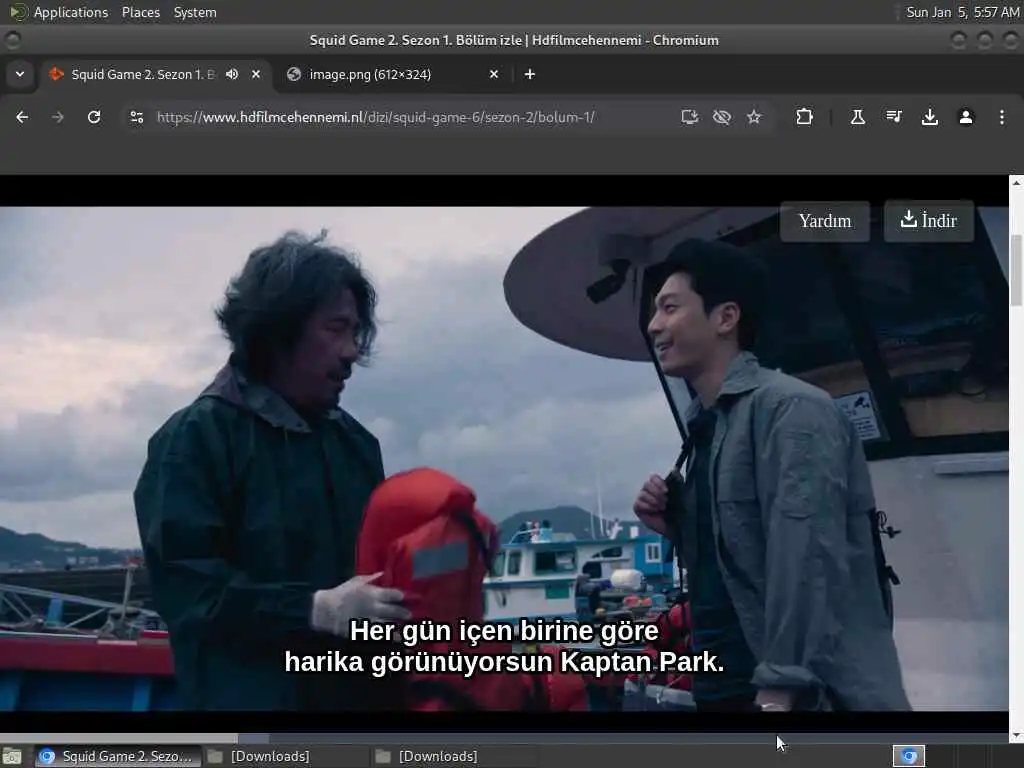Open the Extensions puzzle icon
Viewport: 1024px width, 768px height.
[805, 117]
